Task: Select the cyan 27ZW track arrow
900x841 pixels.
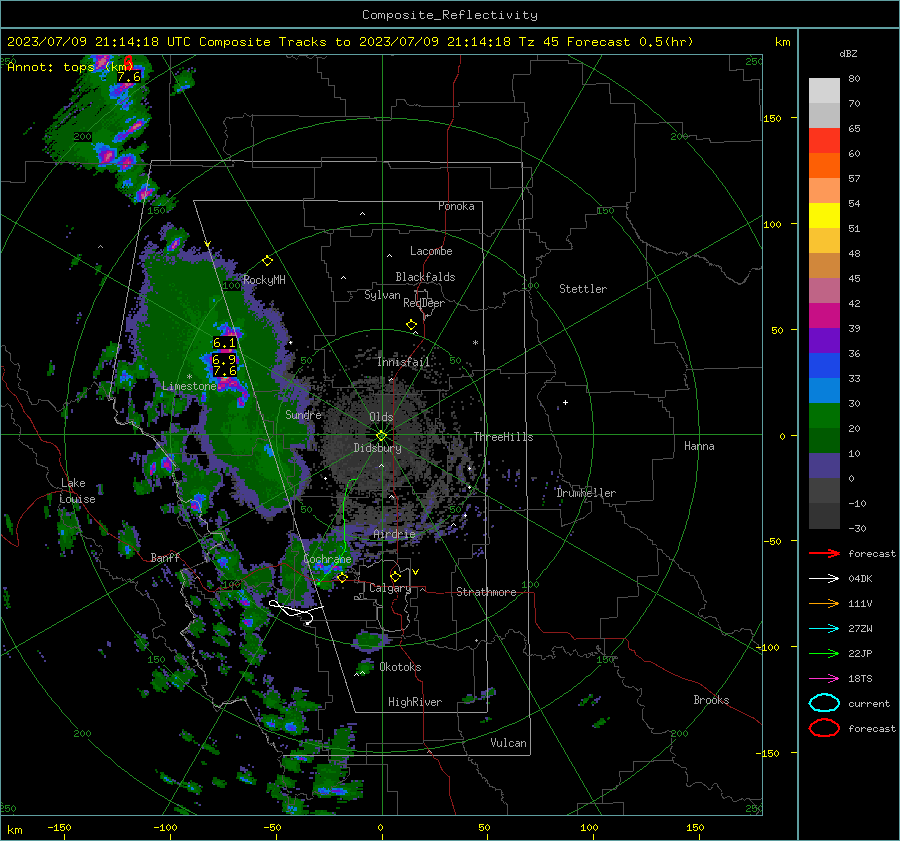Action: click(x=824, y=628)
